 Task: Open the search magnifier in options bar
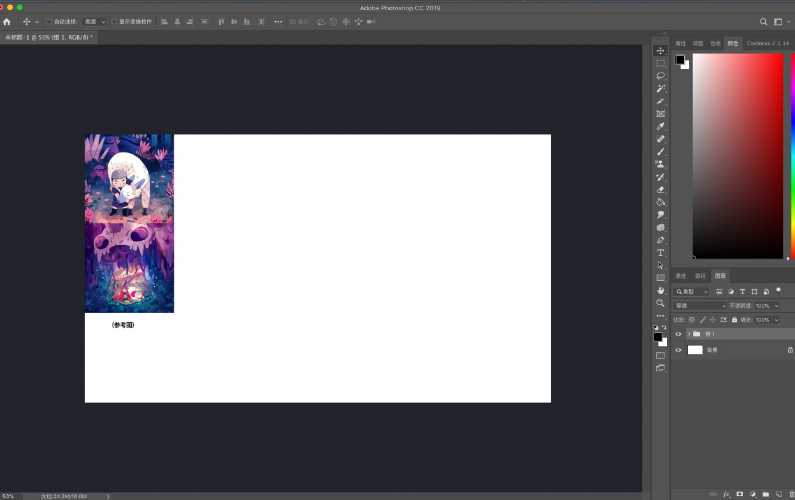pos(763,22)
